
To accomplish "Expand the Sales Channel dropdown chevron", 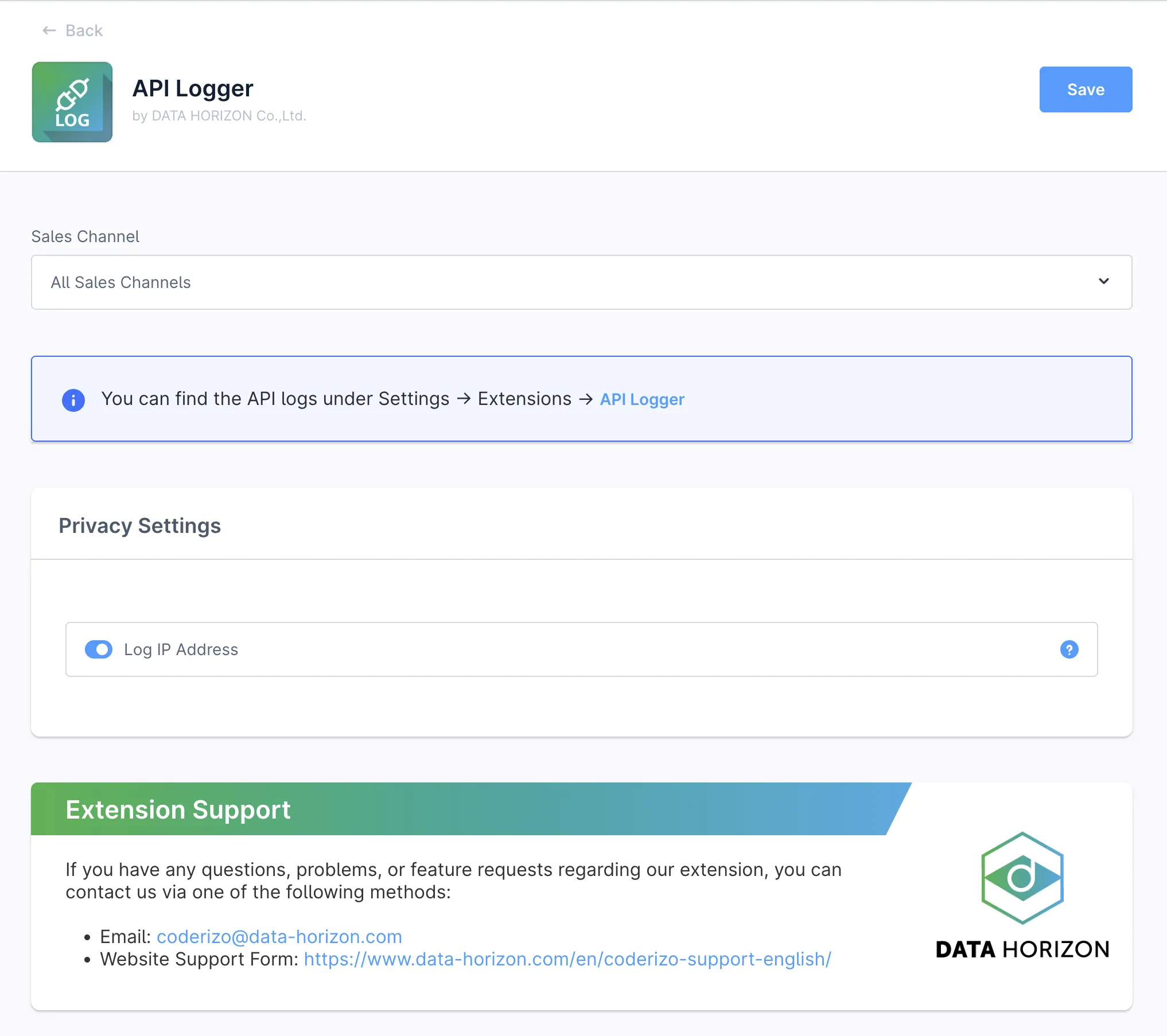I will coord(1103,282).
